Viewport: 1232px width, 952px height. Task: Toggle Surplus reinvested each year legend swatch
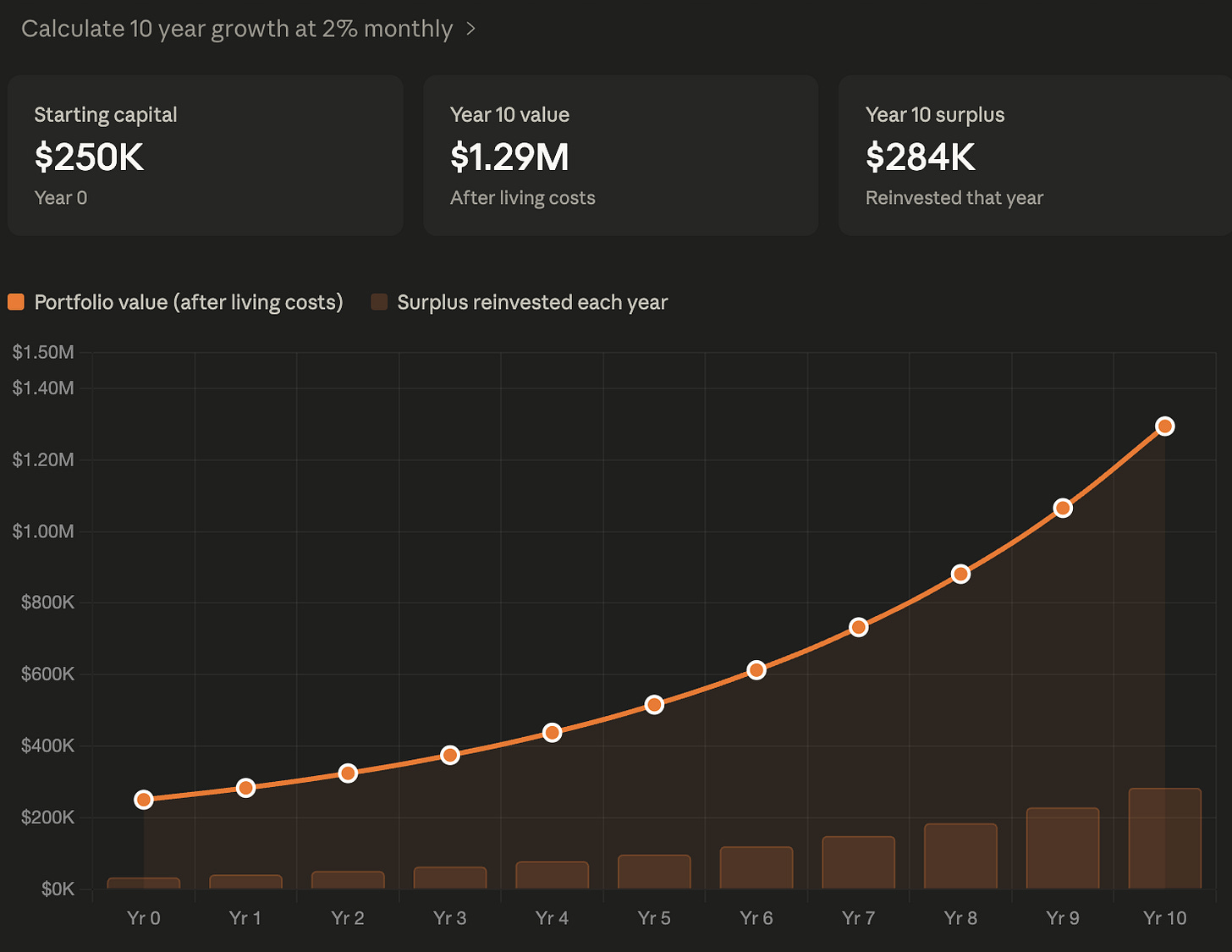pyautogui.click(x=379, y=302)
